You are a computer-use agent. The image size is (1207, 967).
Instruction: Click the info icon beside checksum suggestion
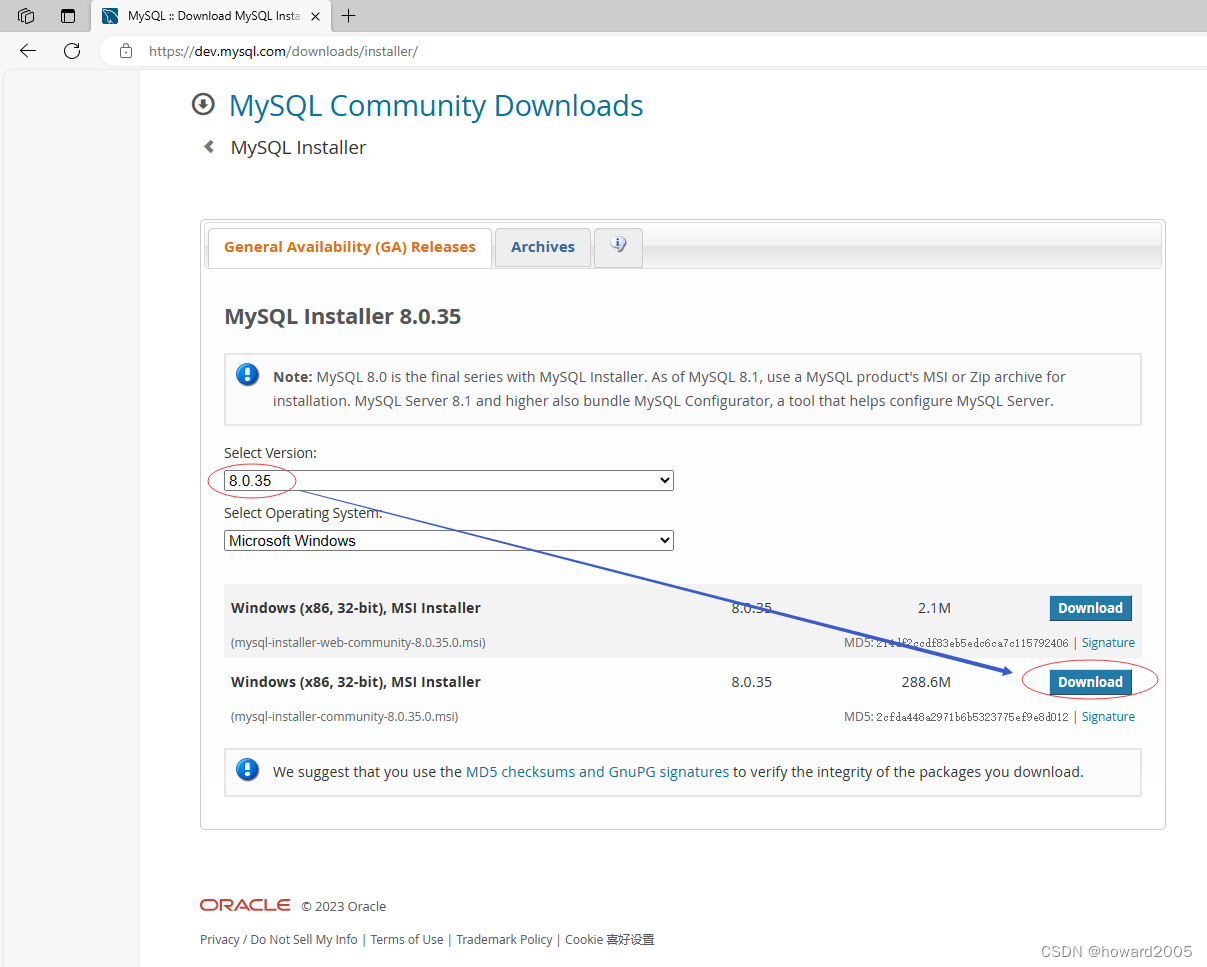(247, 770)
